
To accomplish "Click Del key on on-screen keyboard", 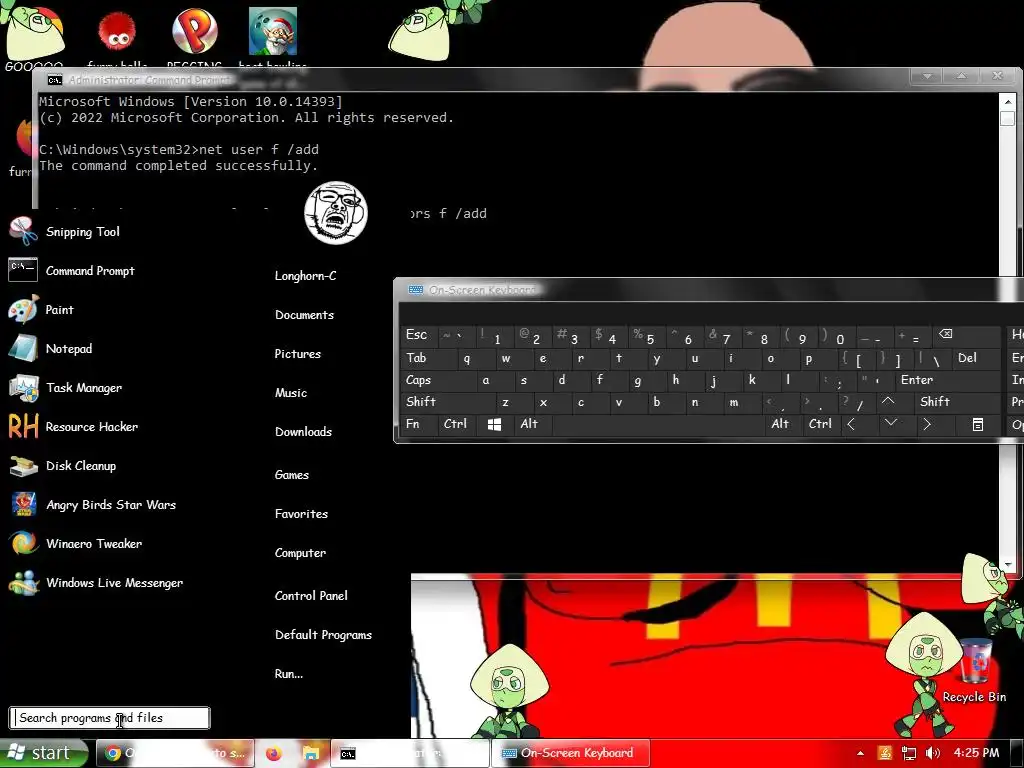I will click(976, 358).
